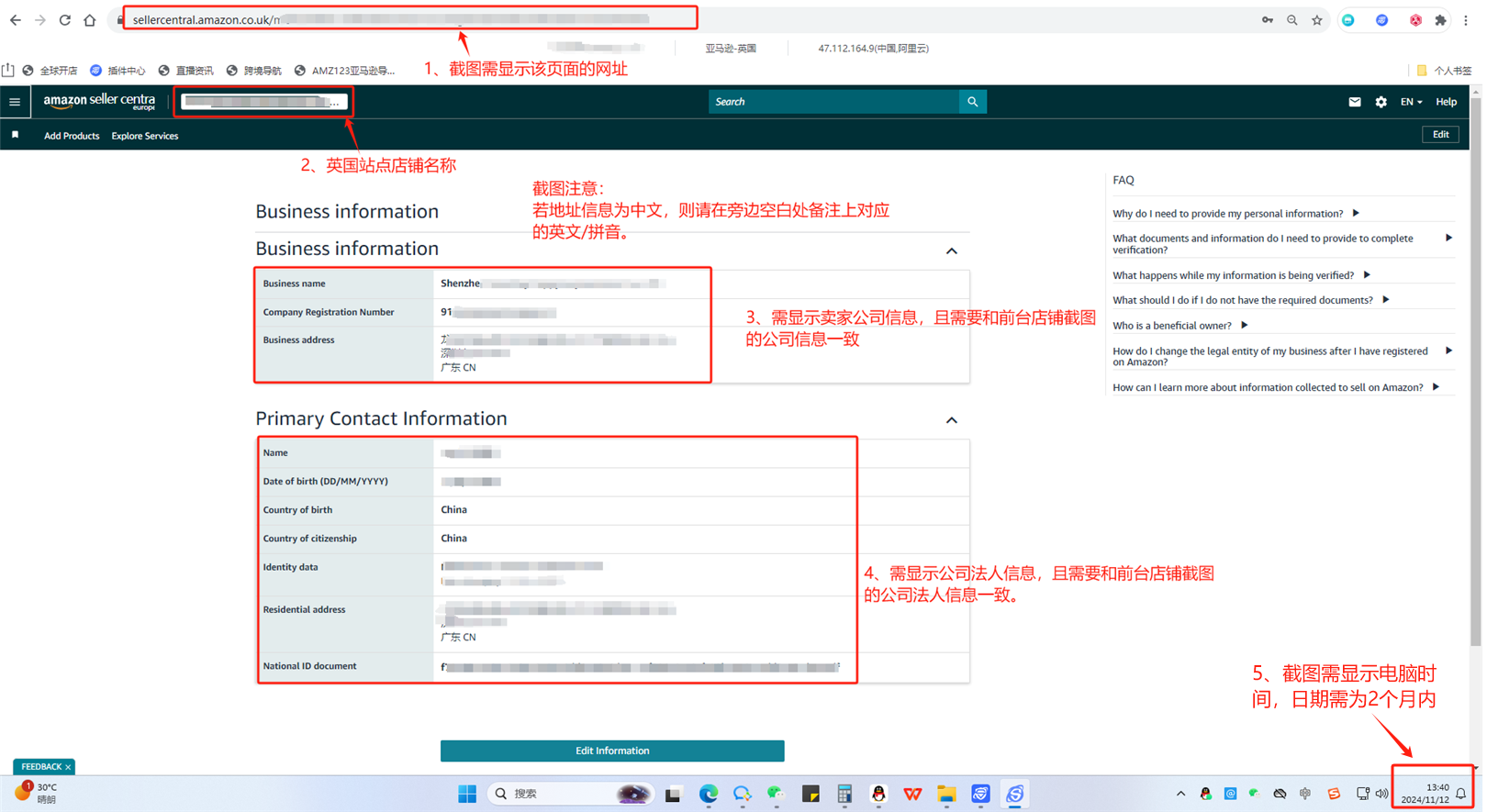Image resolution: width=1487 pixels, height=812 pixels.
Task: Reload the page with refresh icon
Action: [x=64, y=20]
